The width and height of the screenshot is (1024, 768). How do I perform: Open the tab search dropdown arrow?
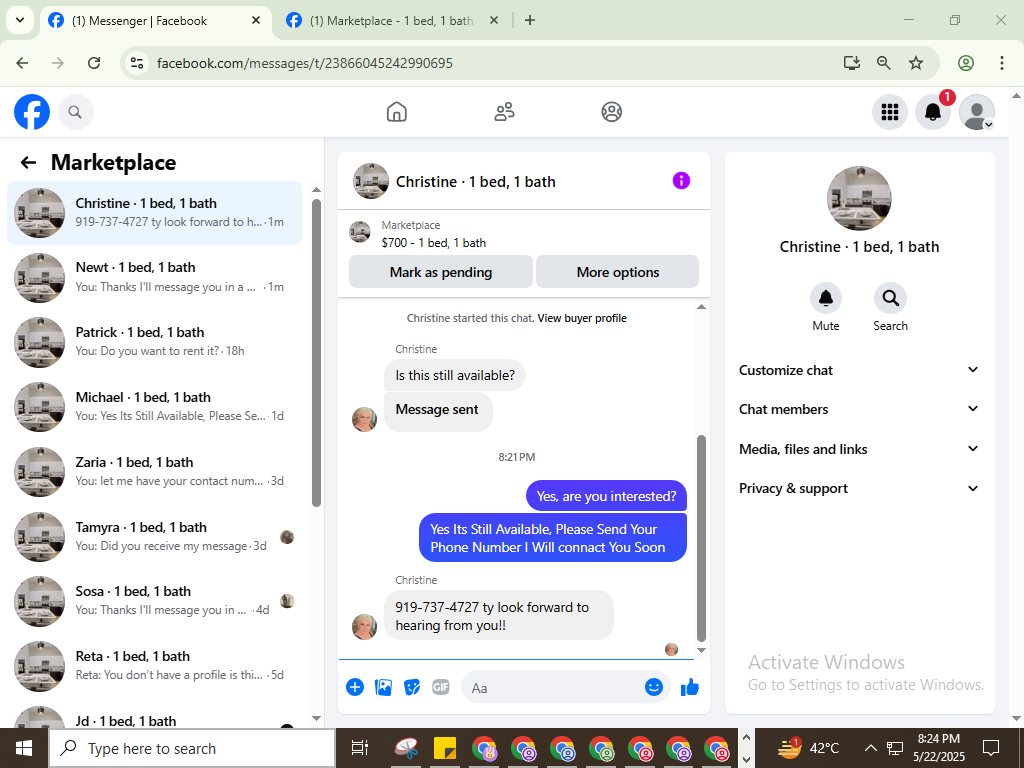[20, 20]
